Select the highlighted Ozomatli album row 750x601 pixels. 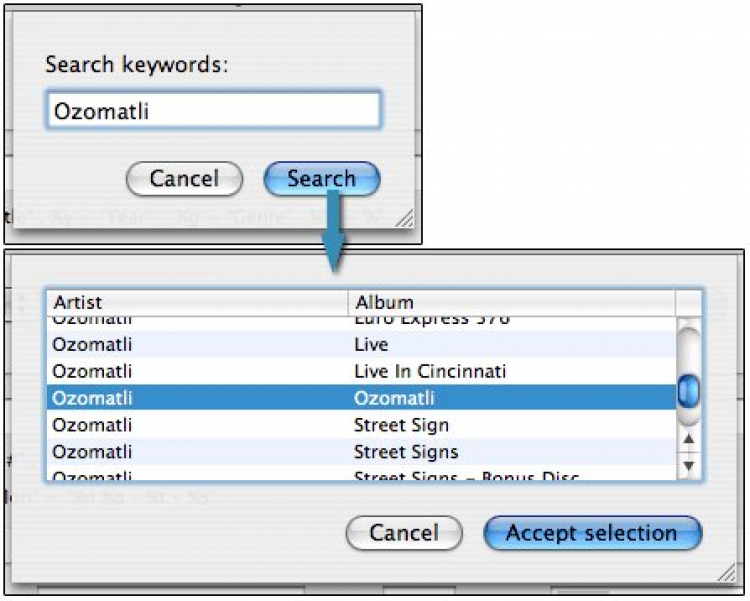(362, 398)
